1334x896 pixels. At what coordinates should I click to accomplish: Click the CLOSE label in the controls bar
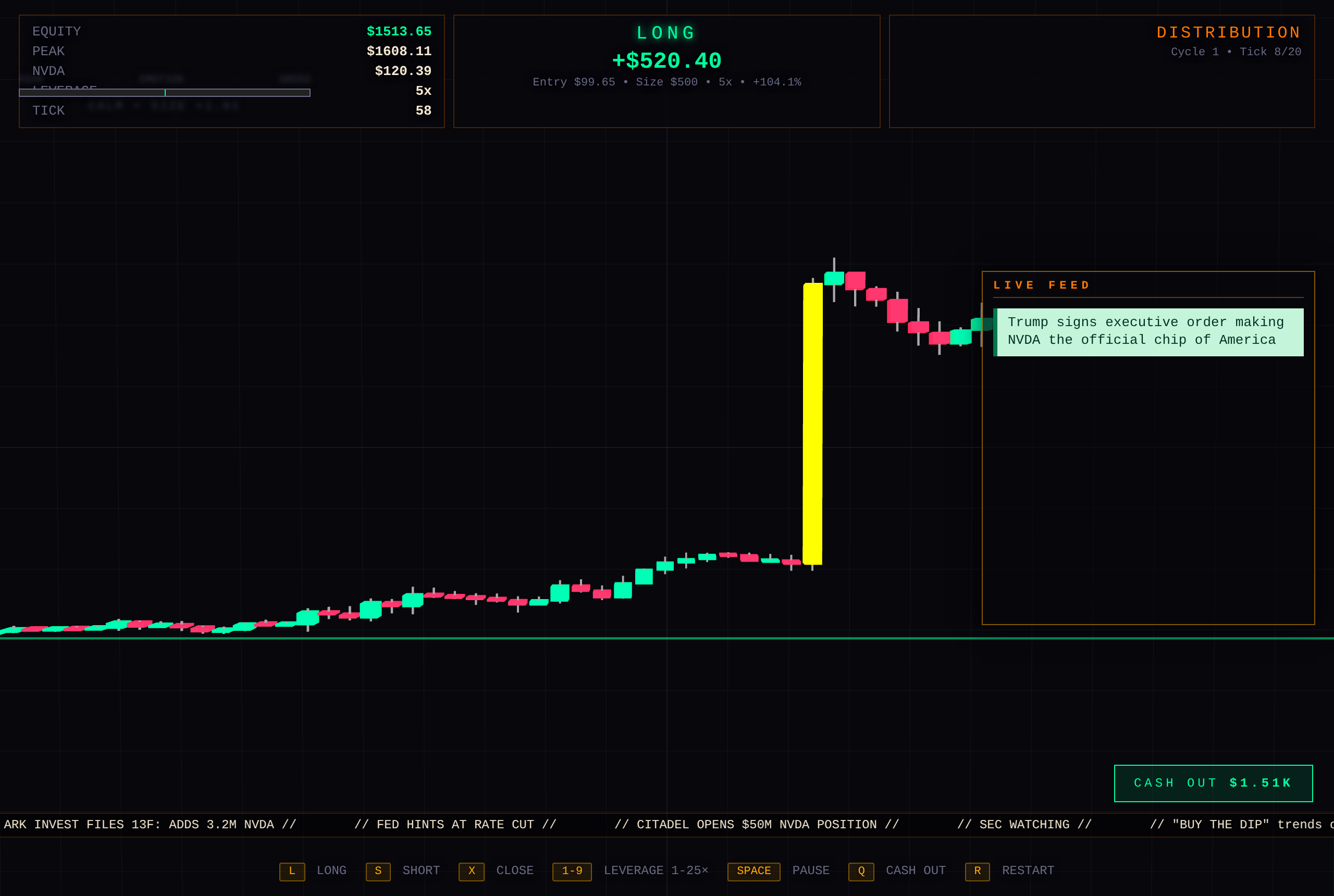(515, 871)
